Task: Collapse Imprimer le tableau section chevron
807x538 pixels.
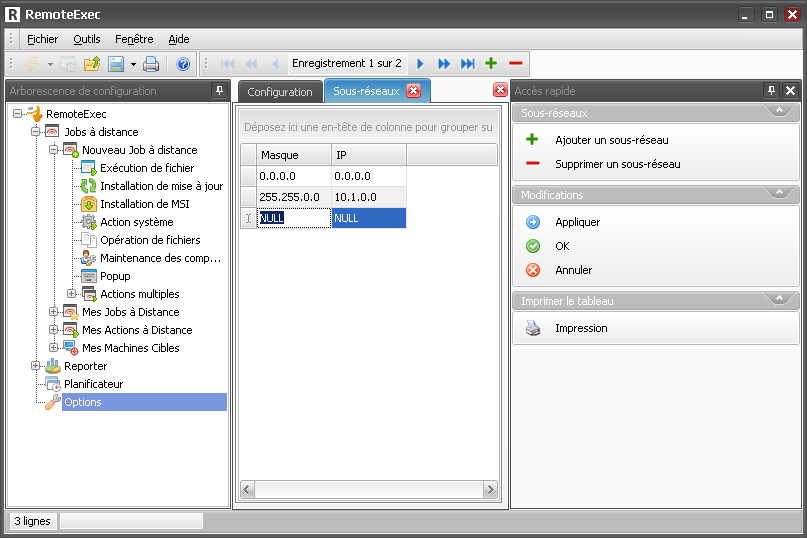Action: [x=779, y=299]
